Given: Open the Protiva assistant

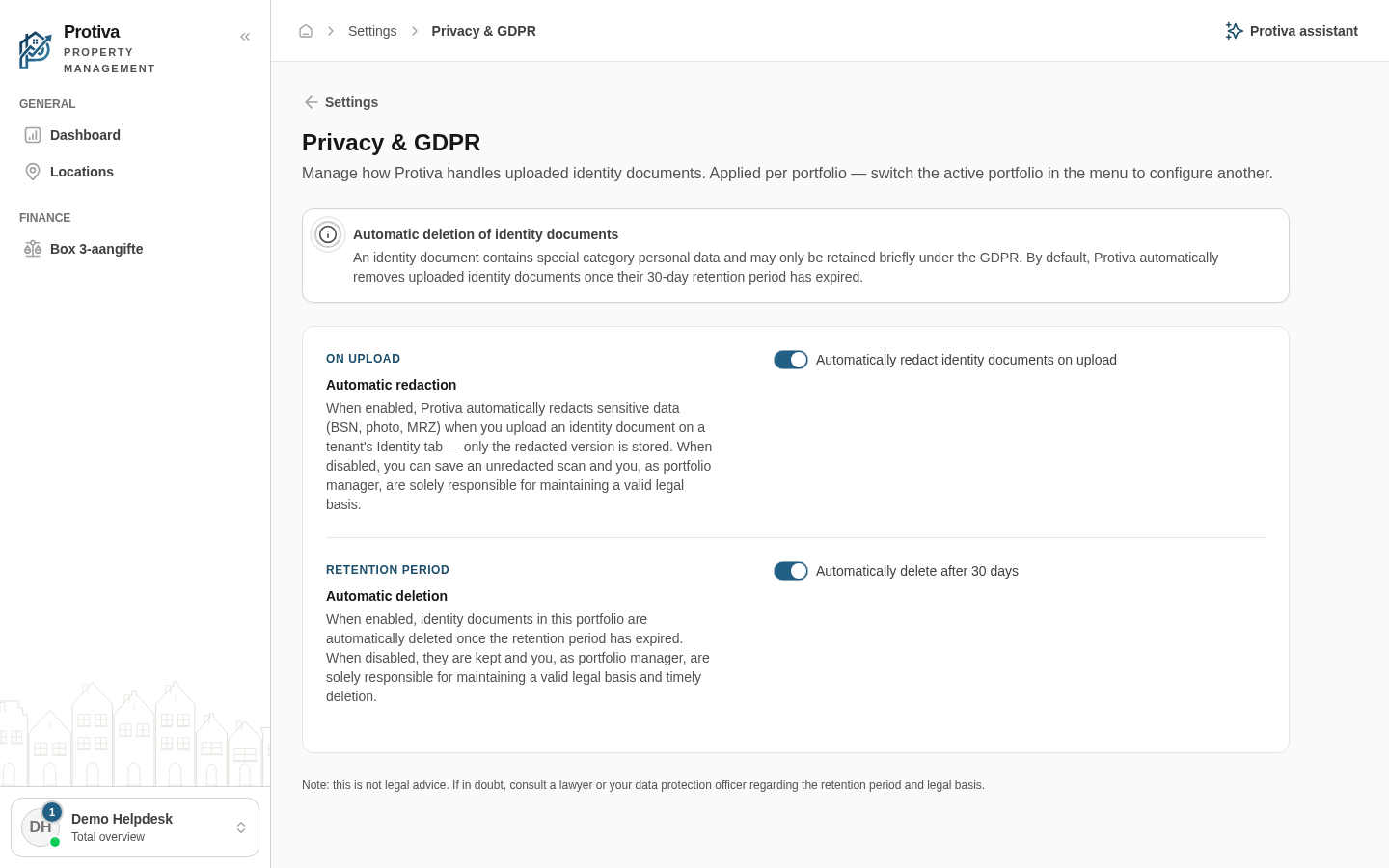Looking at the screenshot, I should point(1292,31).
